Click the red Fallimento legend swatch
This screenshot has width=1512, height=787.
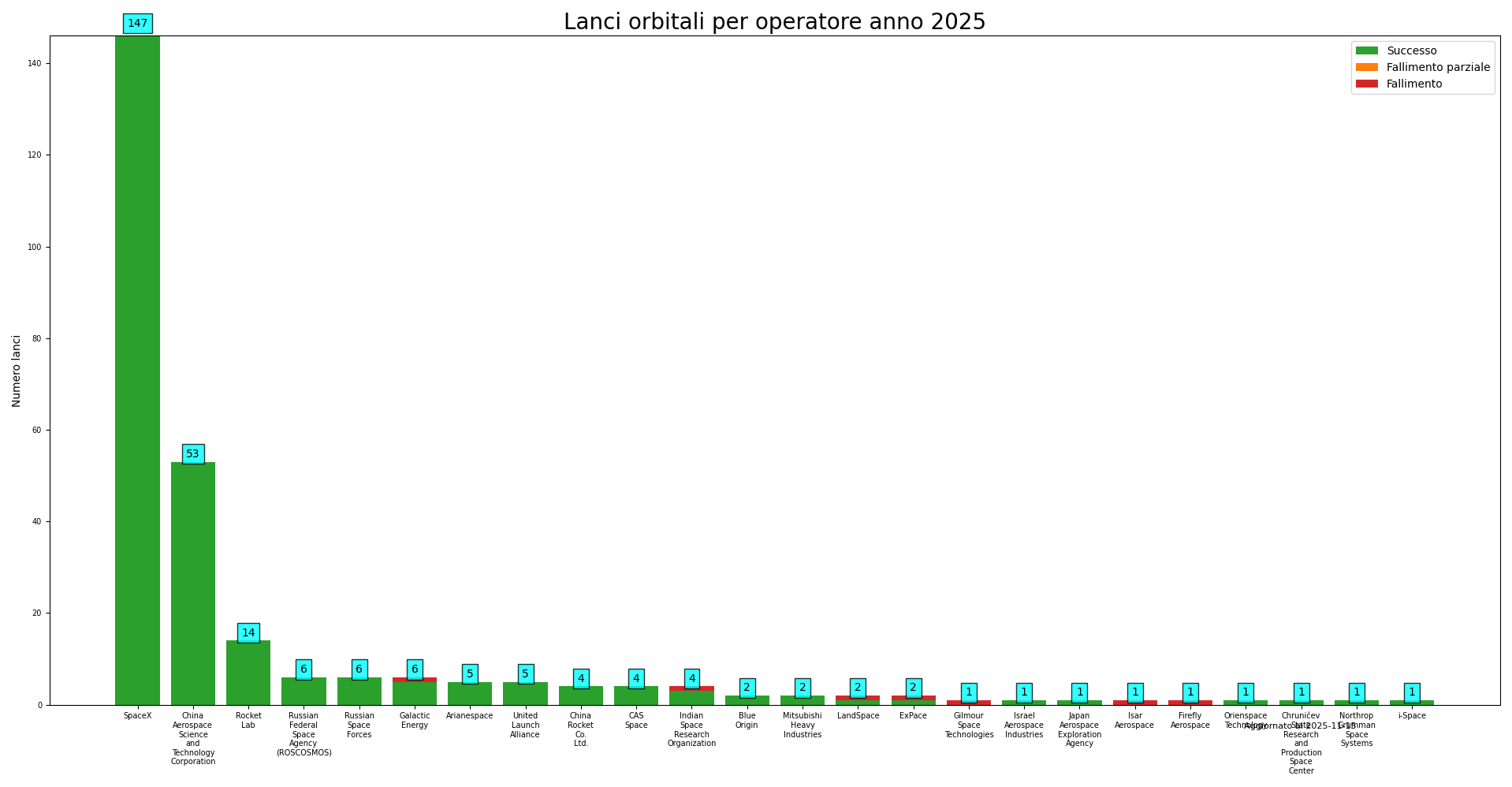point(1366,84)
